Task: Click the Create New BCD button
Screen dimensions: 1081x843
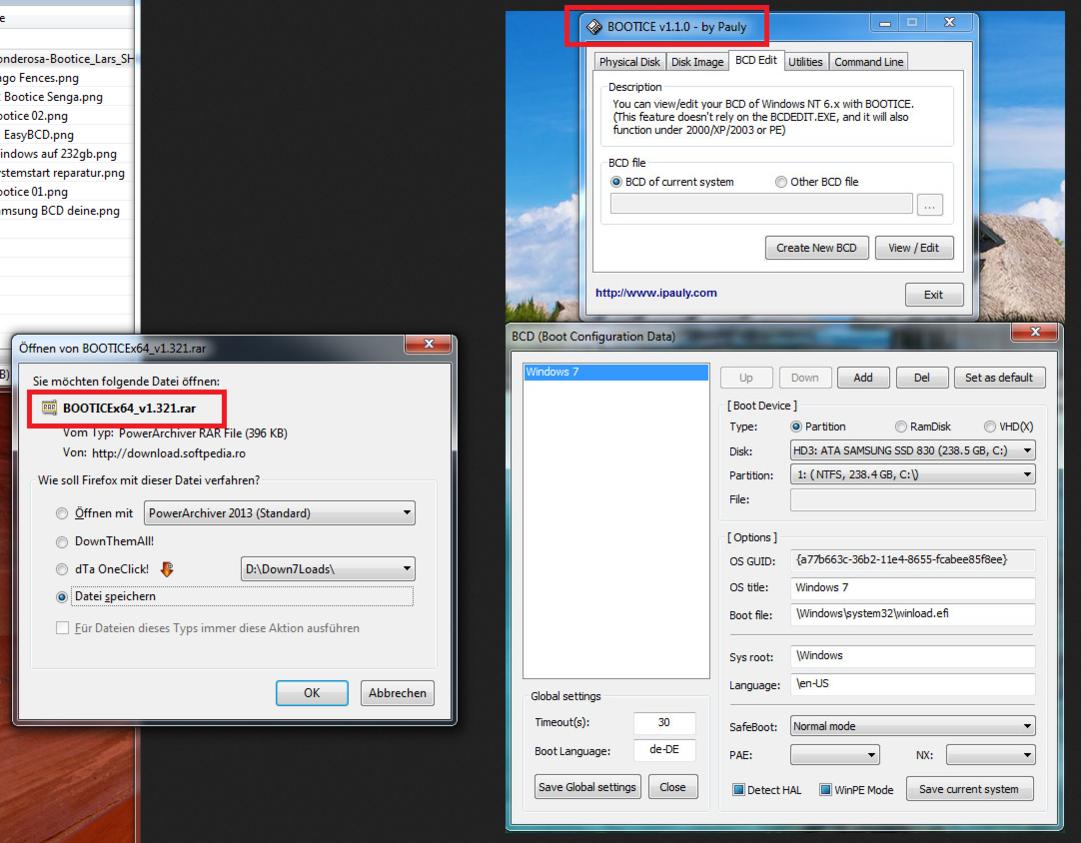Action: [x=816, y=247]
